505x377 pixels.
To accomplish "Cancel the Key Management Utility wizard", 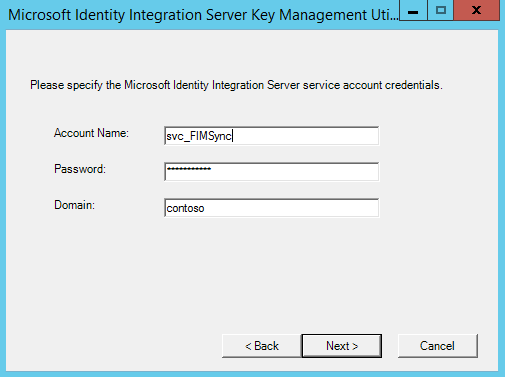I will (438, 346).
